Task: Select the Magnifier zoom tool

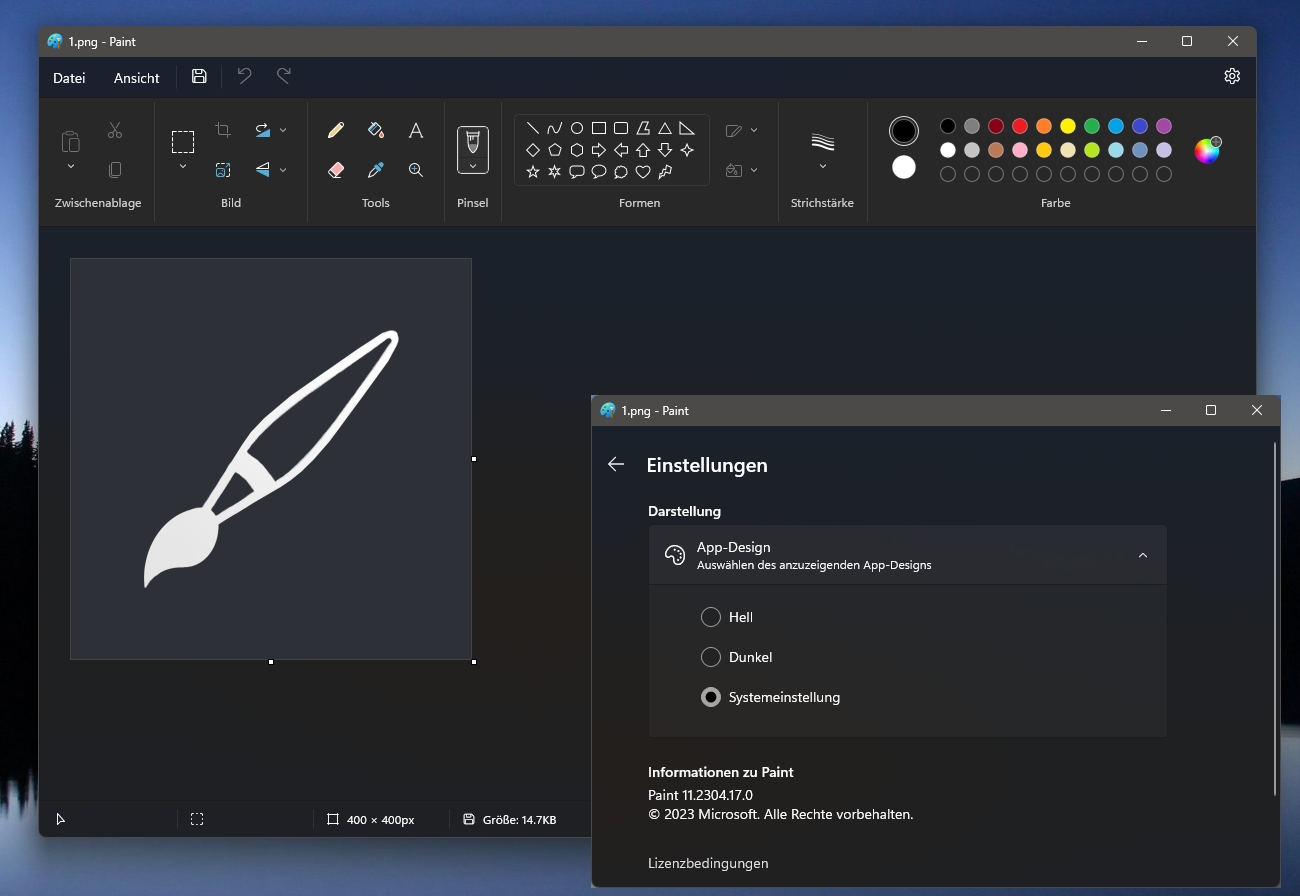Action: [416, 170]
